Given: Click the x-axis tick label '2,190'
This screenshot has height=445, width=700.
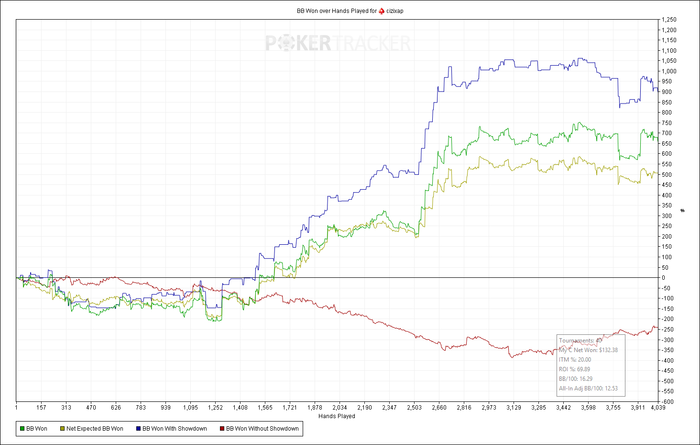Looking at the screenshot, I should click(364, 408).
